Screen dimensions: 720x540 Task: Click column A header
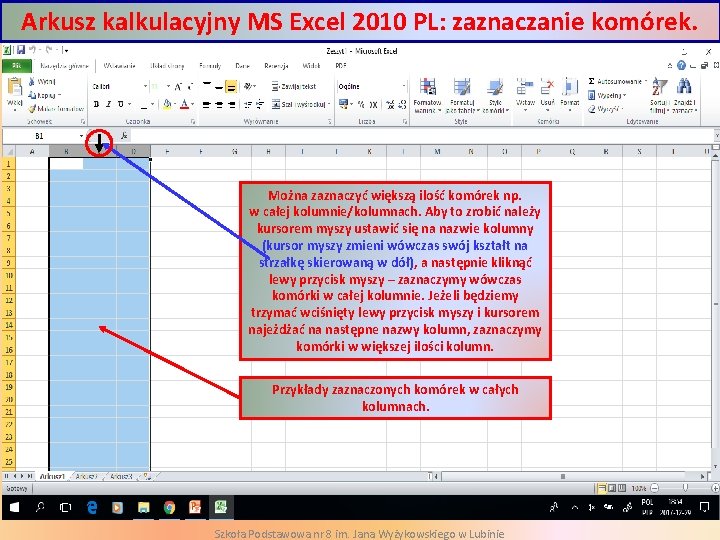(x=32, y=151)
